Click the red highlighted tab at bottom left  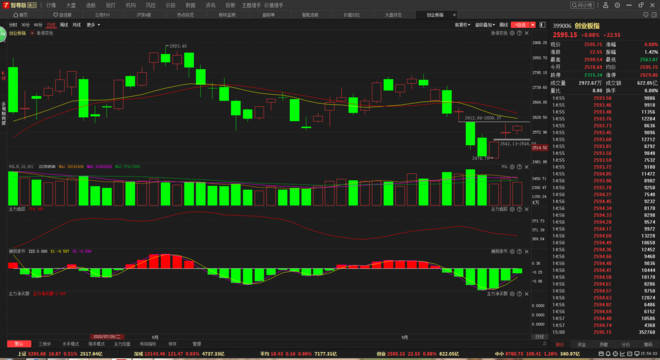click(19, 344)
